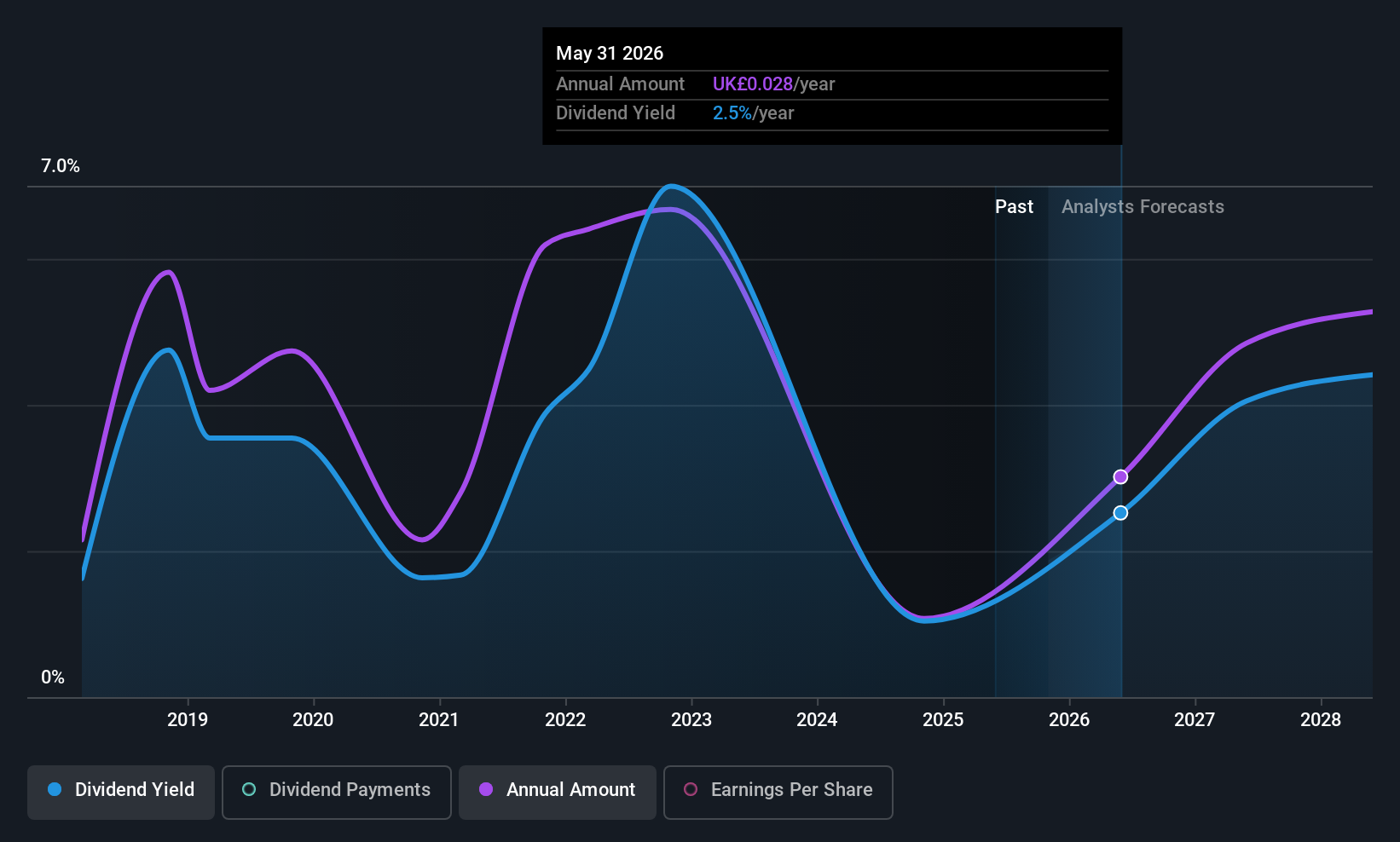Click the 2019 x-axis label
The width and height of the screenshot is (1400, 842).
coord(188,719)
